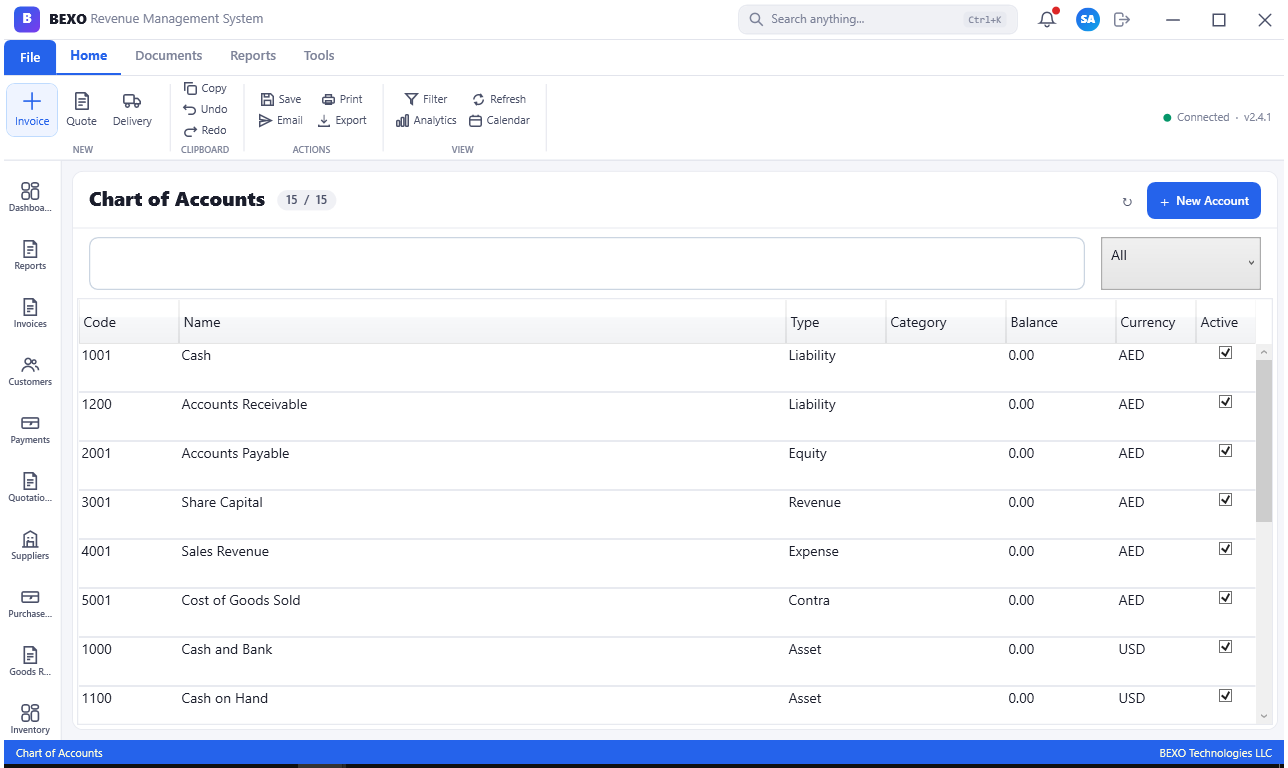Toggle Active checkbox for Cash and Bank
Image resolution: width=1288 pixels, height=768 pixels.
[x=1225, y=647]
